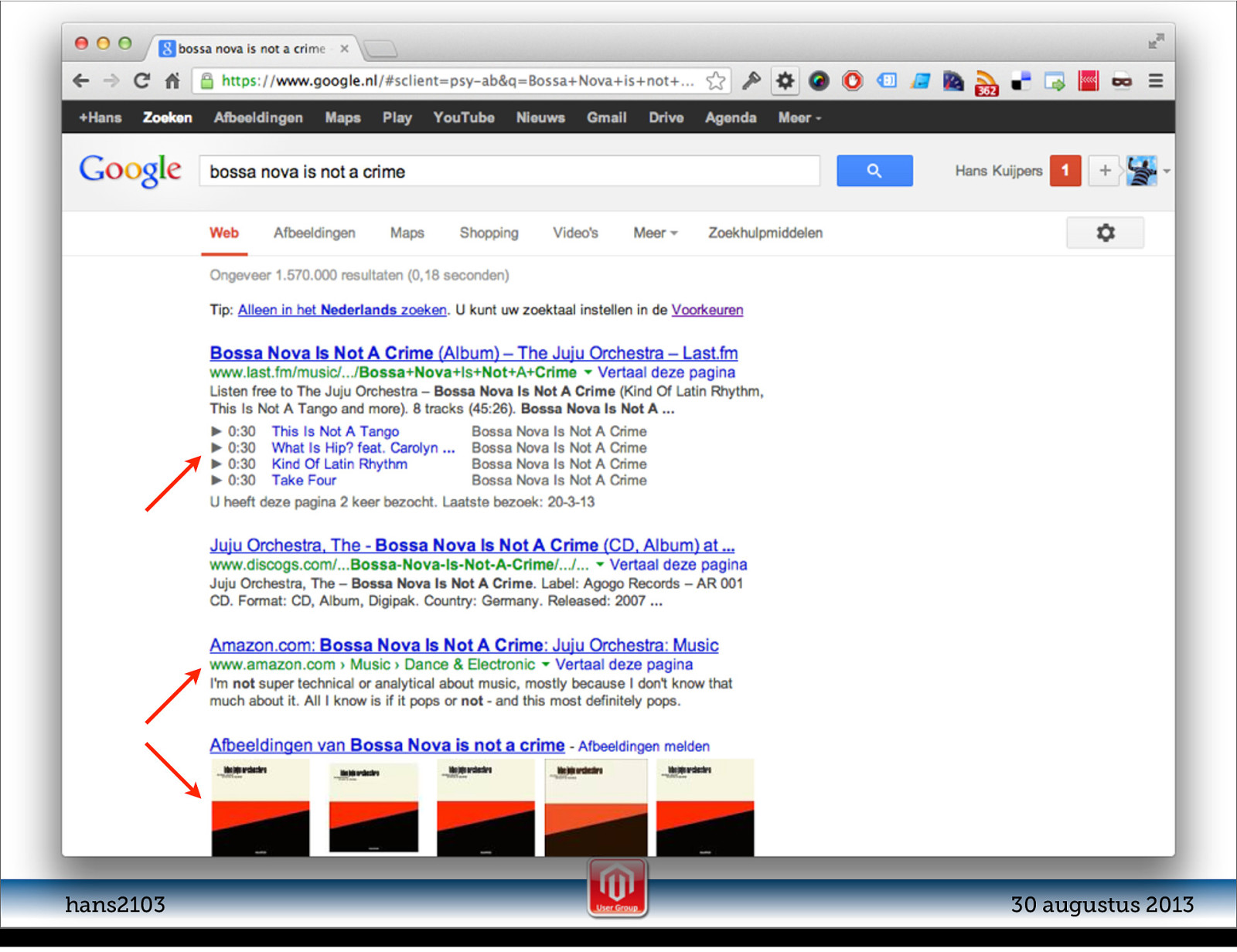Open the RSS extension showing 362
Image resolution: width=1237 pixels, height=952 pixels.
coord(987,83)
